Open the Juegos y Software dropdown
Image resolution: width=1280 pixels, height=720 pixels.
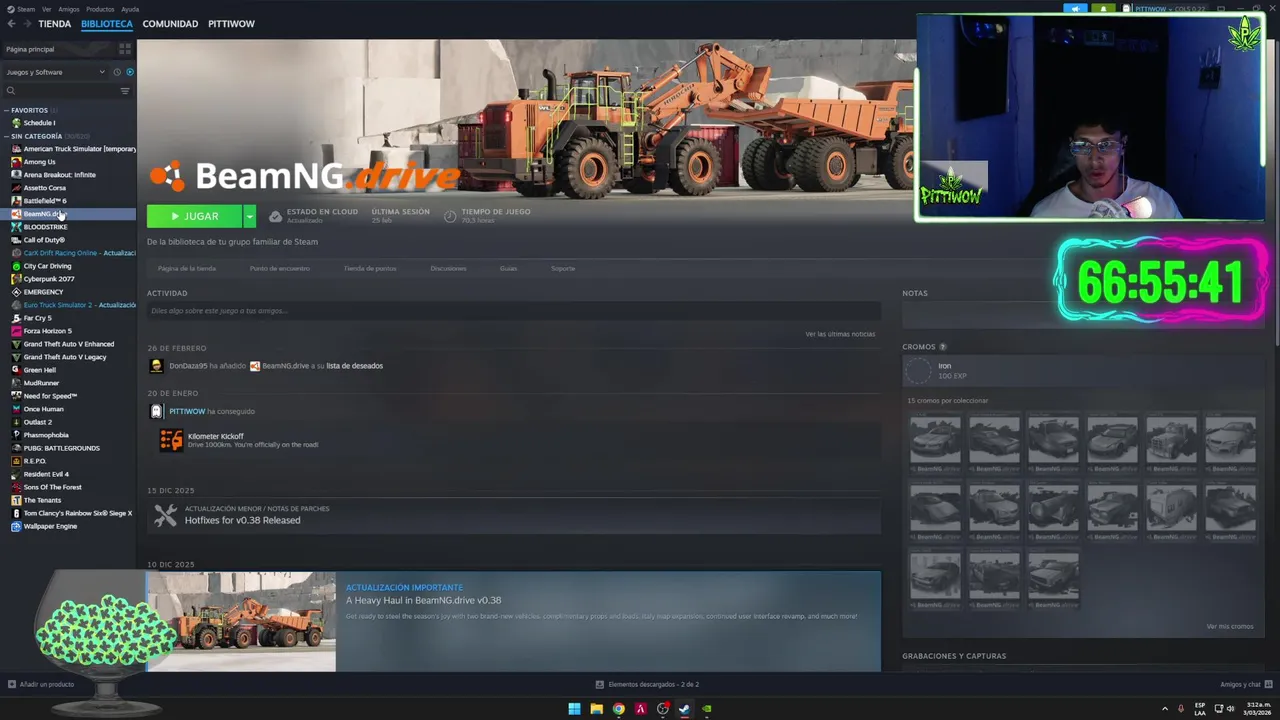click(55, 72)
